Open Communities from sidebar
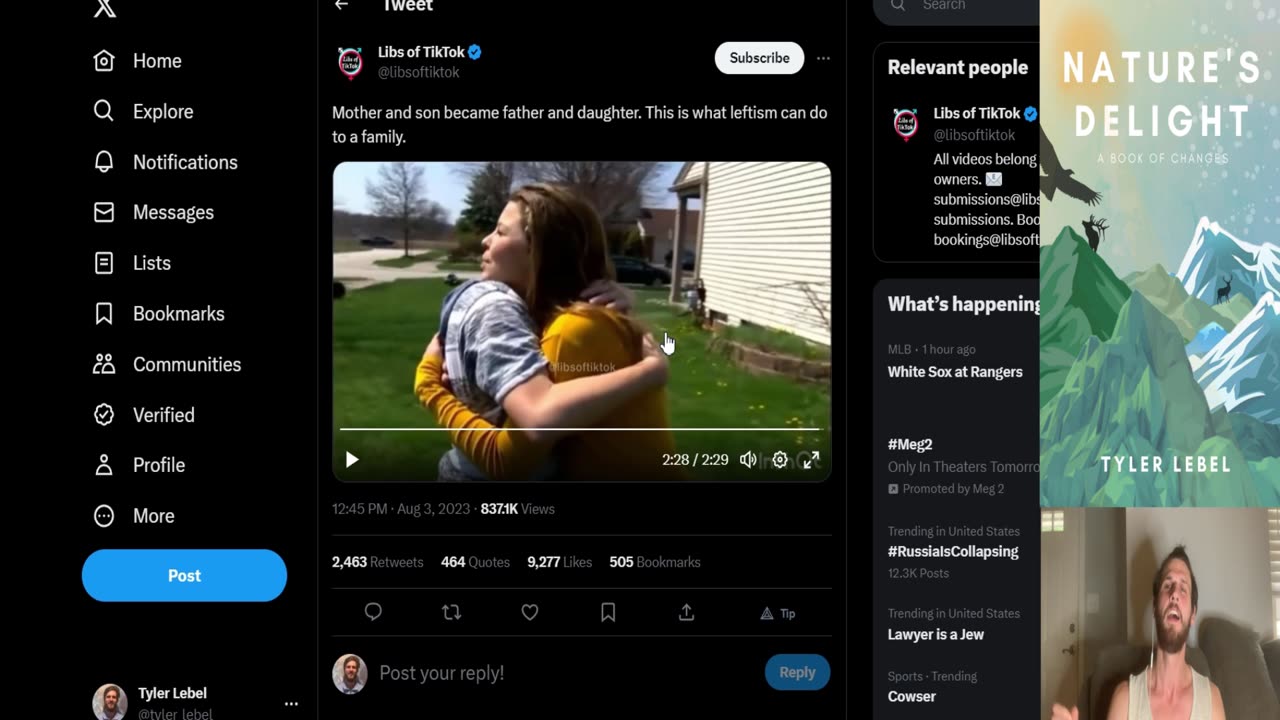 (x=167, y=364)
